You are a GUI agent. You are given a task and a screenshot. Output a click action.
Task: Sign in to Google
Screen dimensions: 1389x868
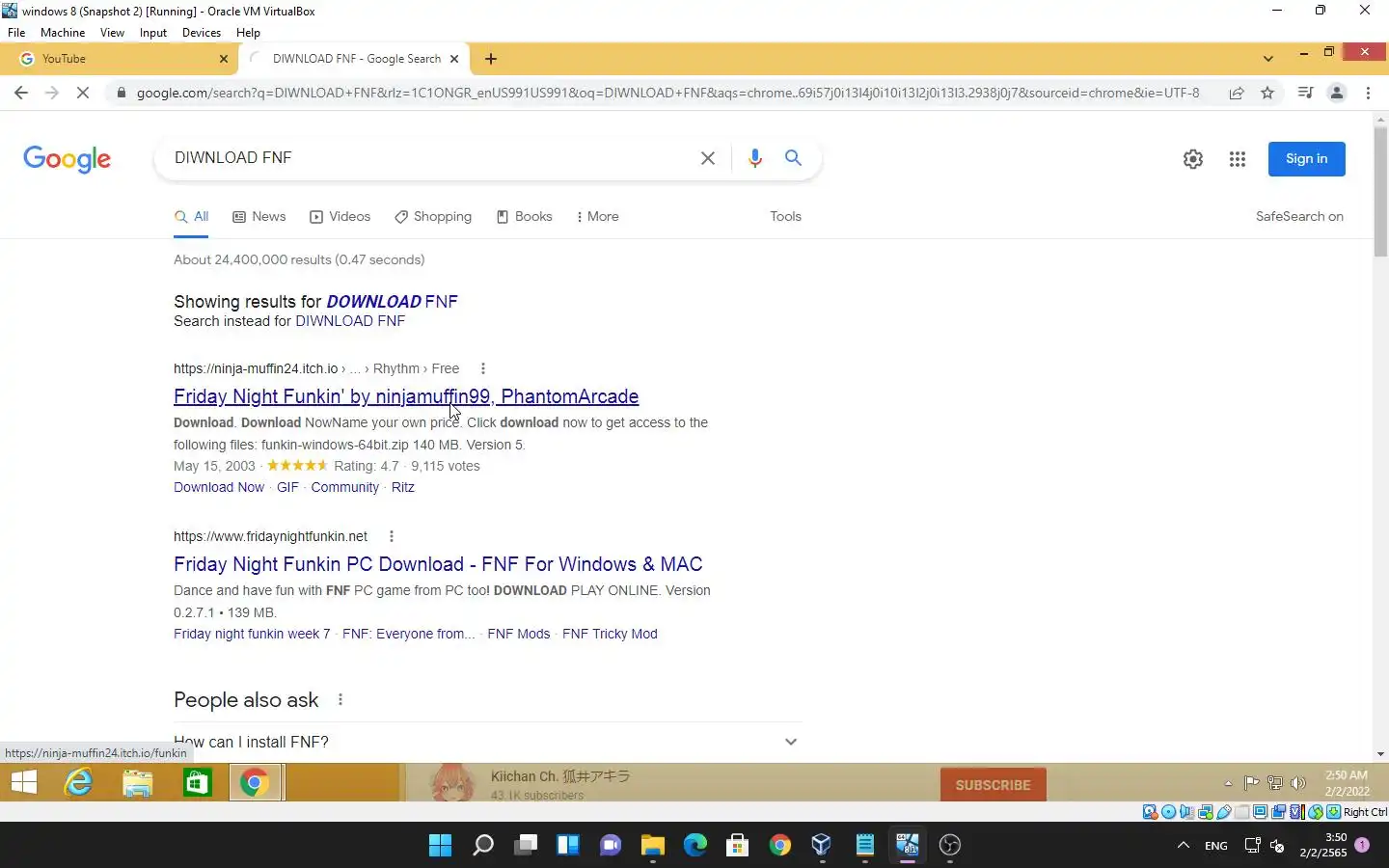point(1306,159)
